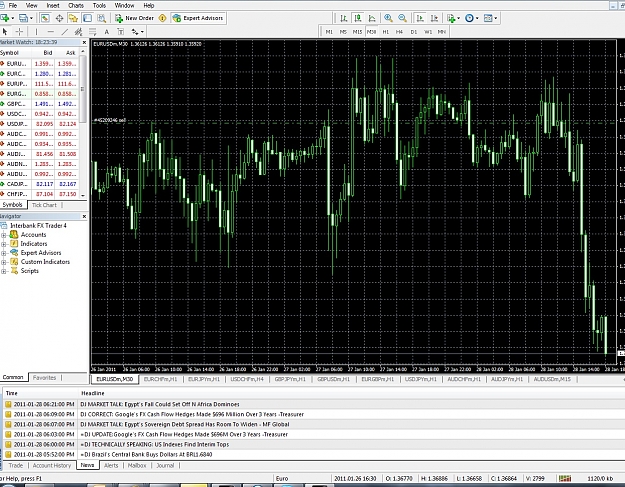Switch to Candlesticks display icon

click(358, 18)
